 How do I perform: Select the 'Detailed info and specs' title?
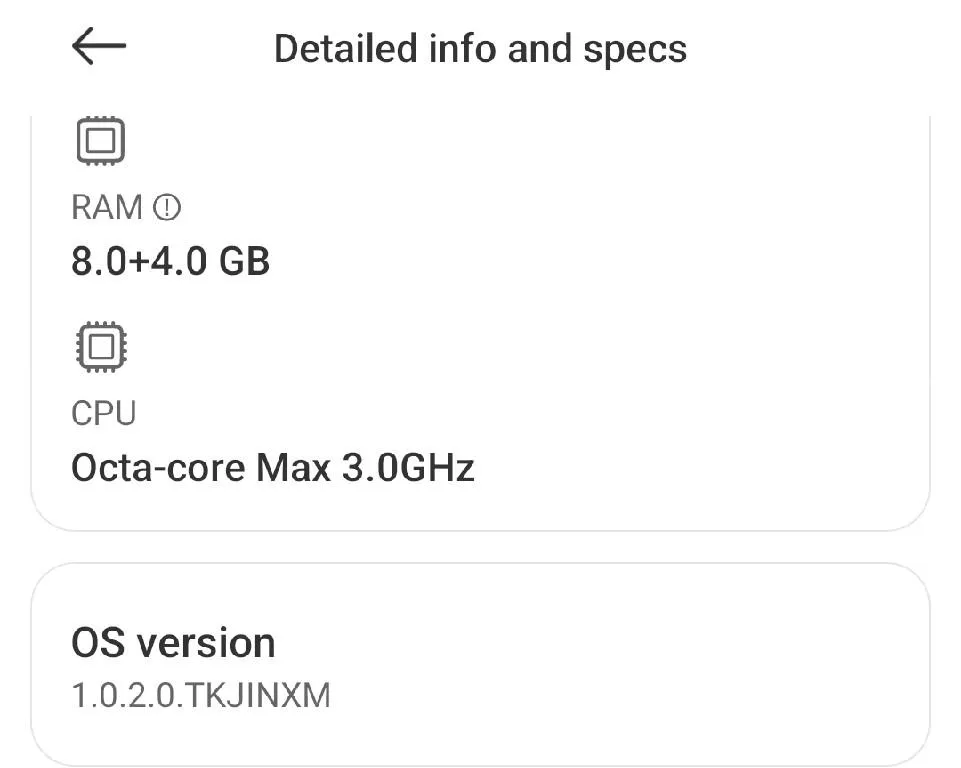(x=480, y=48)
